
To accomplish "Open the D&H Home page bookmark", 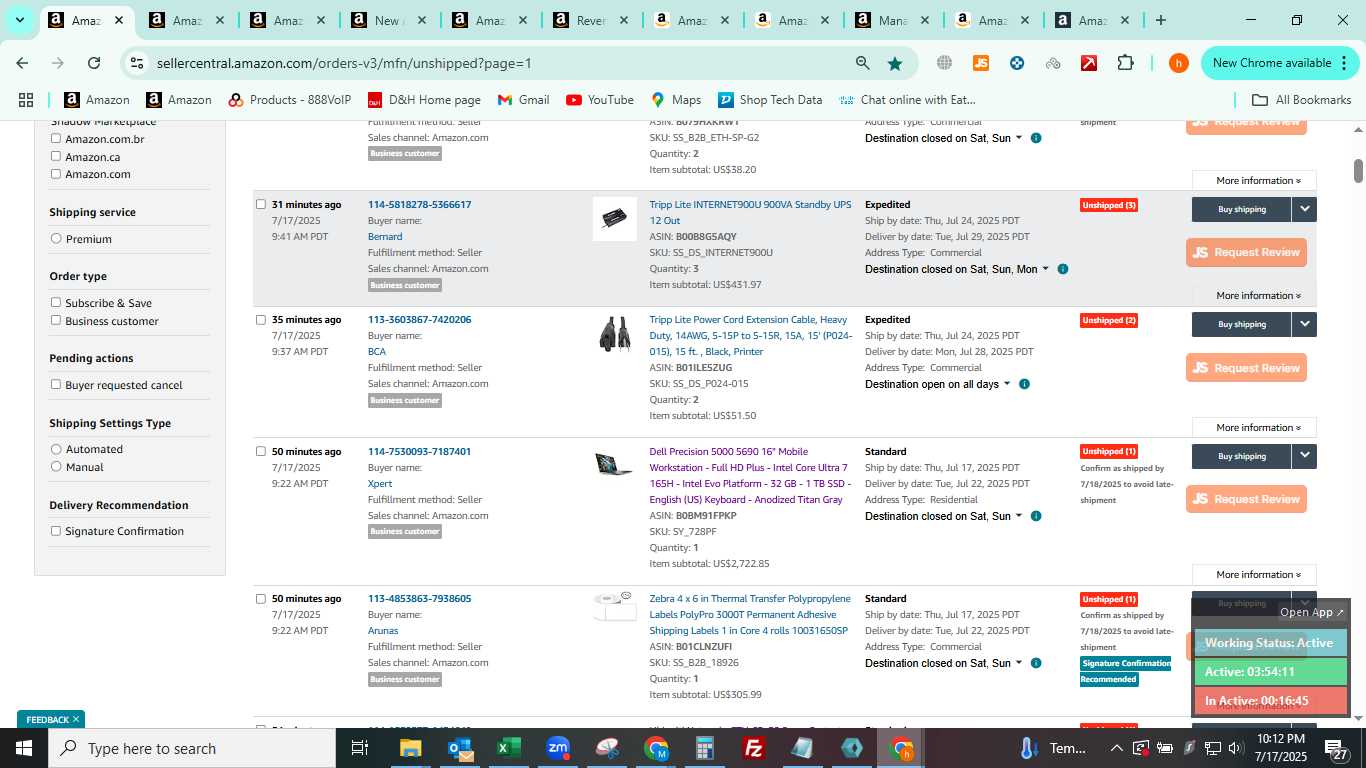I will tap(424, 100).
